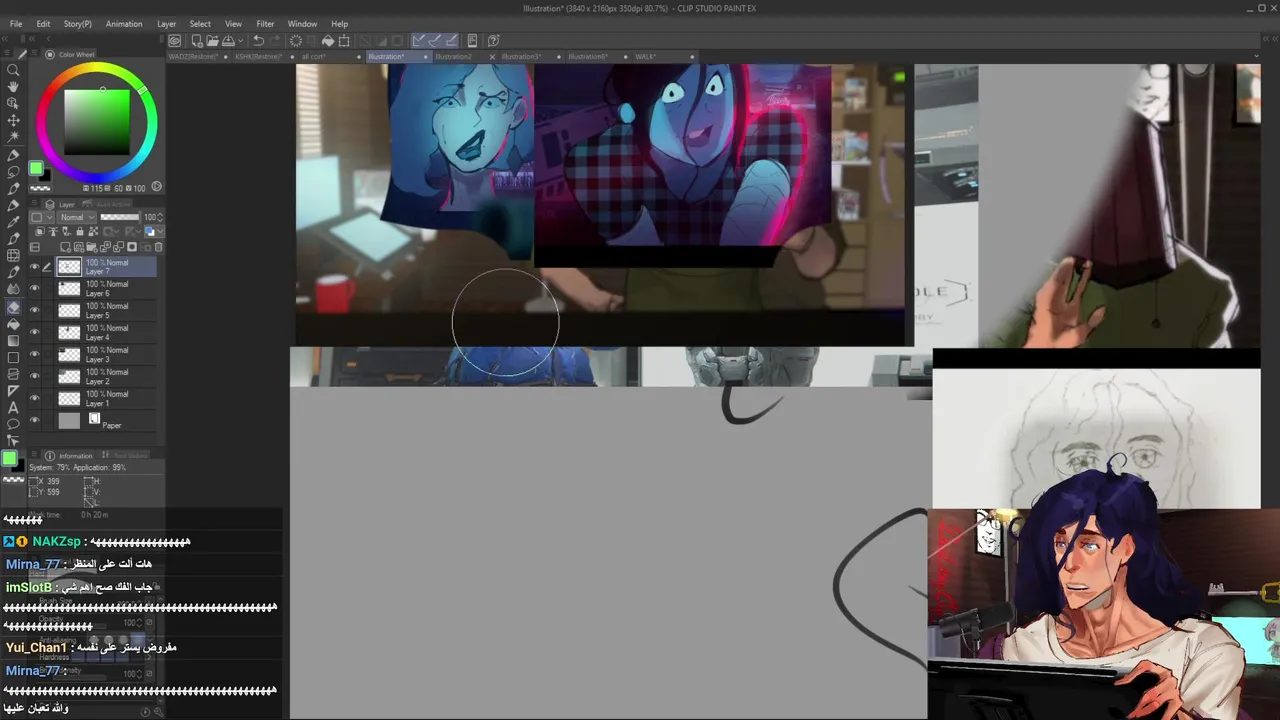Select the Fill bucket tool in the tool palette
The image size is (1280, 720).
[x=13, y=324]
